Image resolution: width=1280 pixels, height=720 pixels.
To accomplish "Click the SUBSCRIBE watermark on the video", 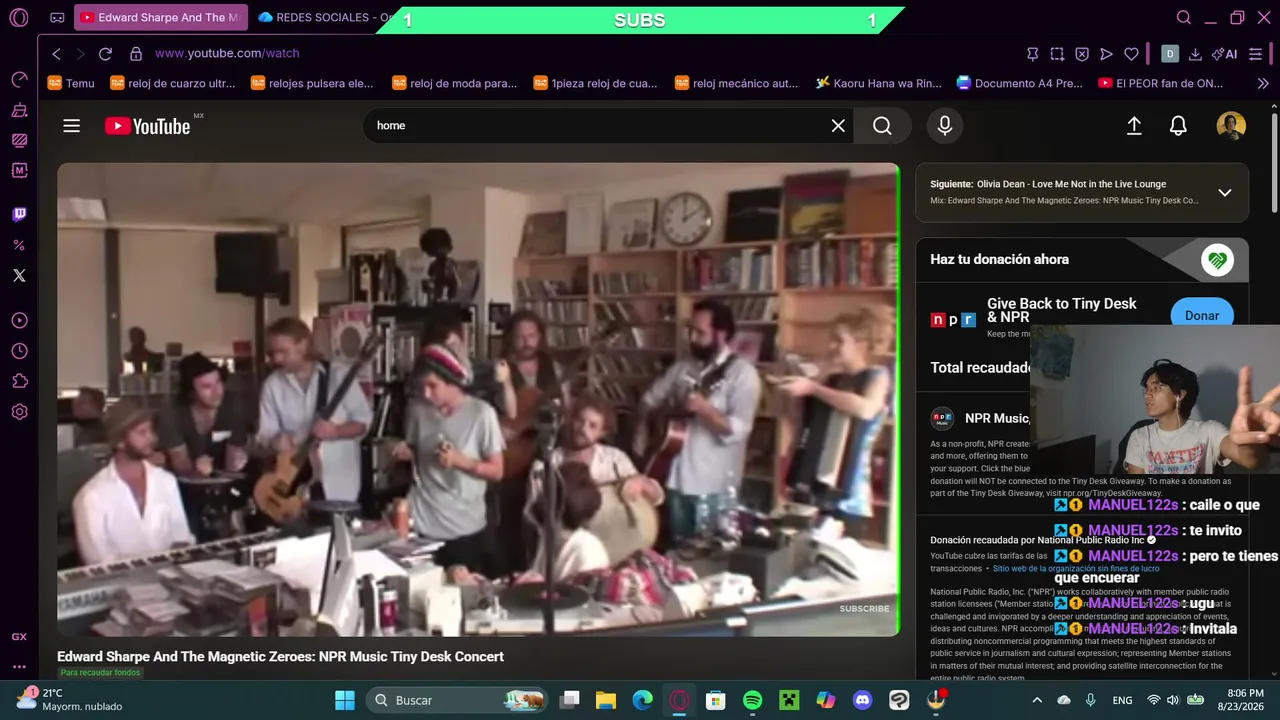I will click(864, 609).
